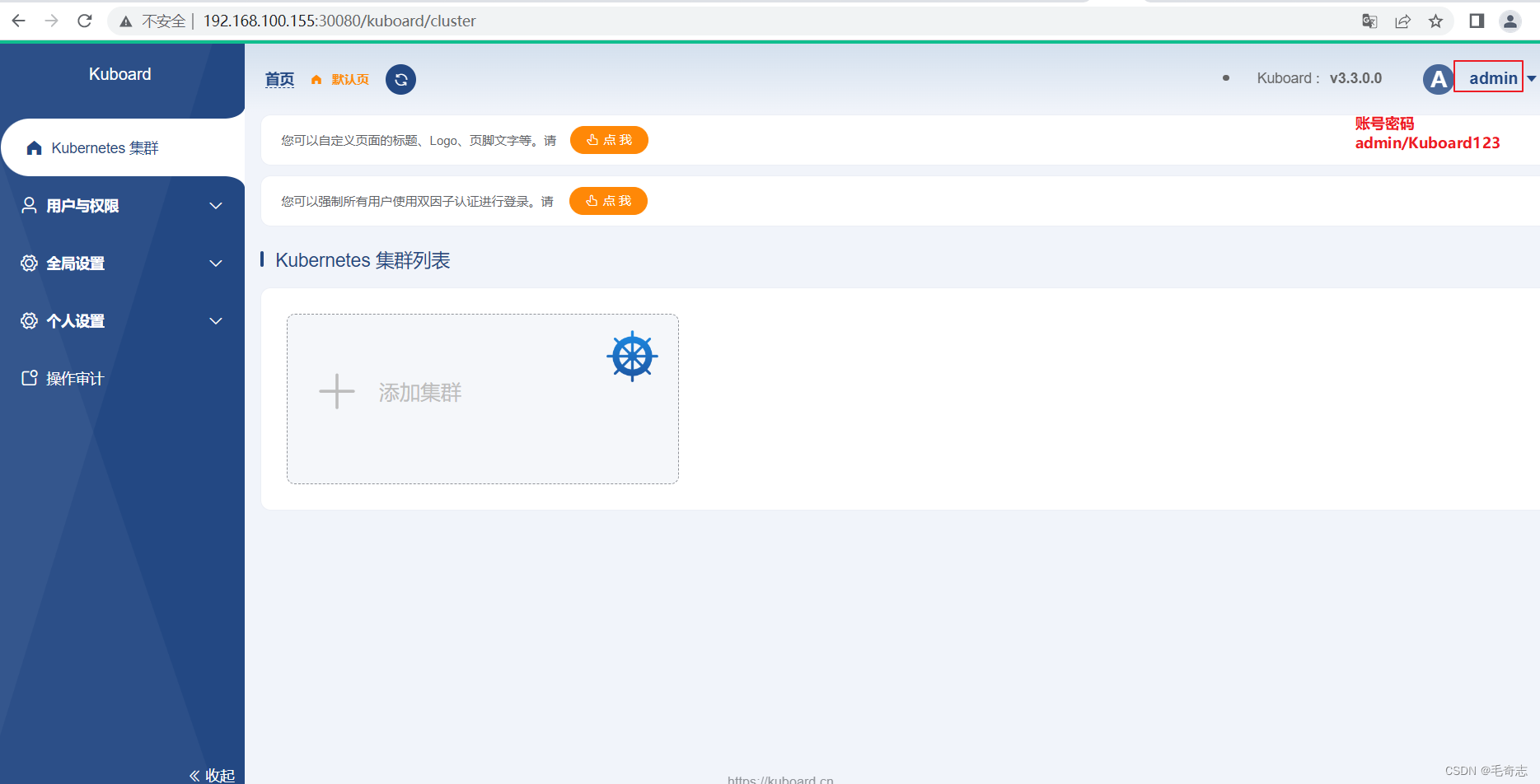Click the Kubernetes helm wheel icon
This screenshot has width=1540, height=784.
point(632,357)
